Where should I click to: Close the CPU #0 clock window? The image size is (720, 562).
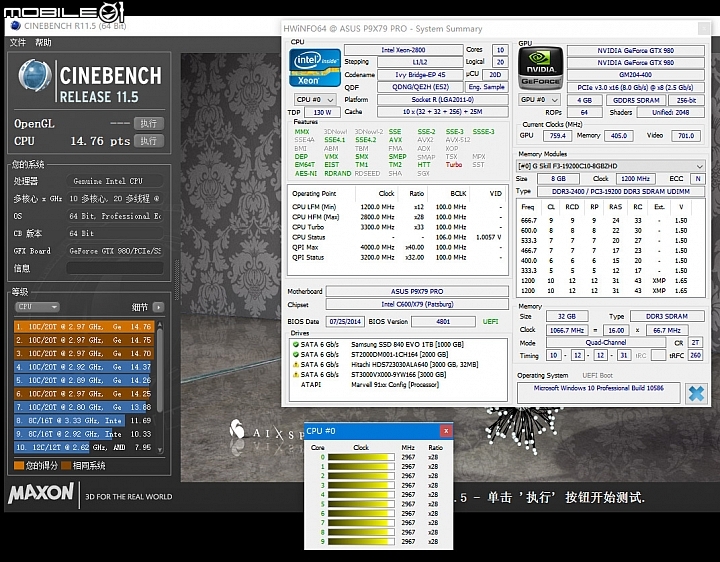[446, 431]
